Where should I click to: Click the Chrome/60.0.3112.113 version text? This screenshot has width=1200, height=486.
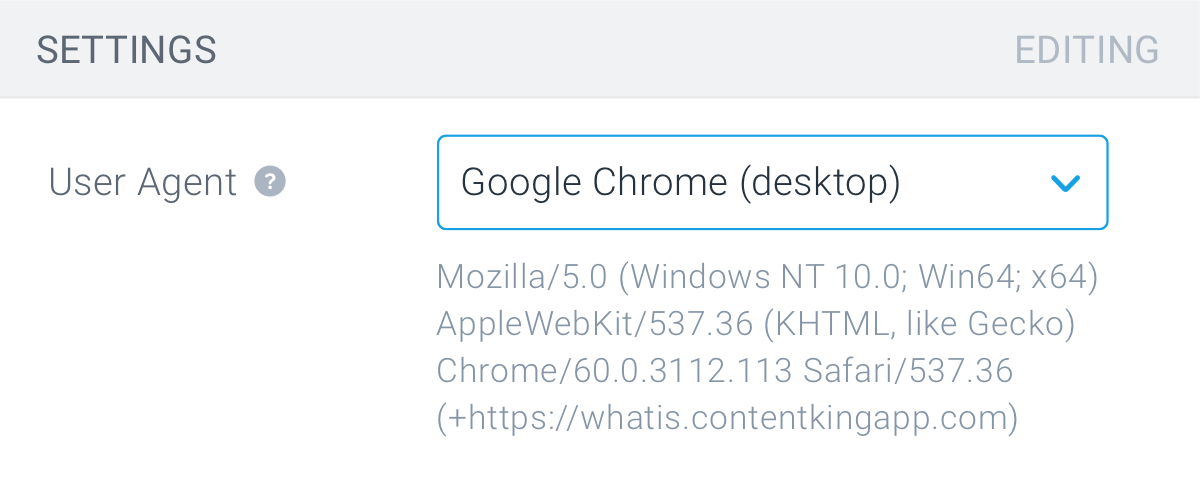point(615,371)
